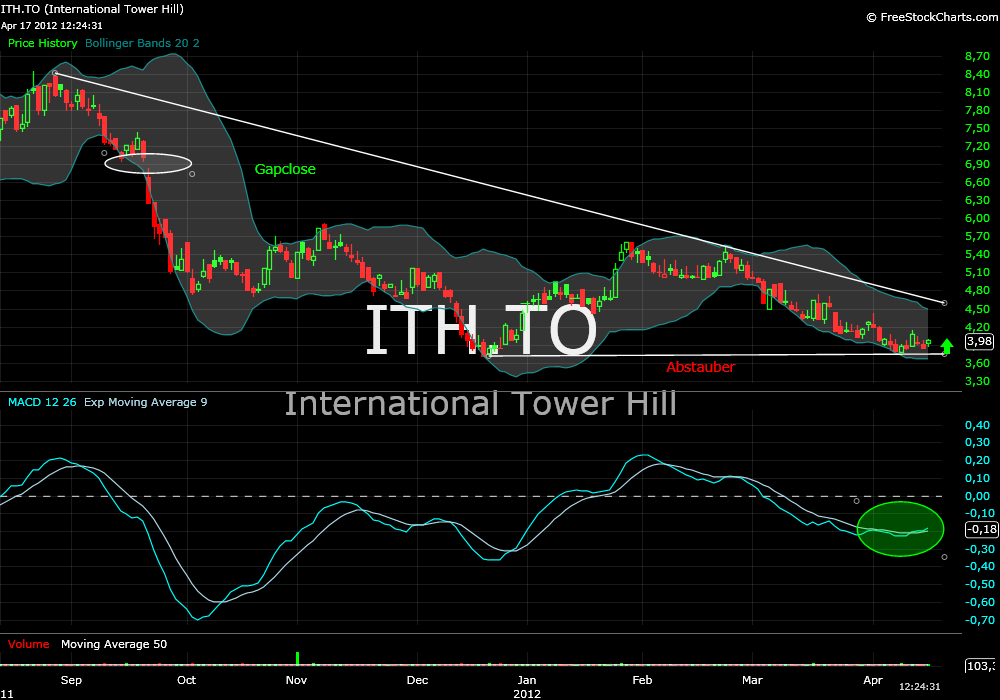Click the MACD 12 26 indicator label
Image resolution: width=1000 pixels, height=700 pixels.
(42, 402)
